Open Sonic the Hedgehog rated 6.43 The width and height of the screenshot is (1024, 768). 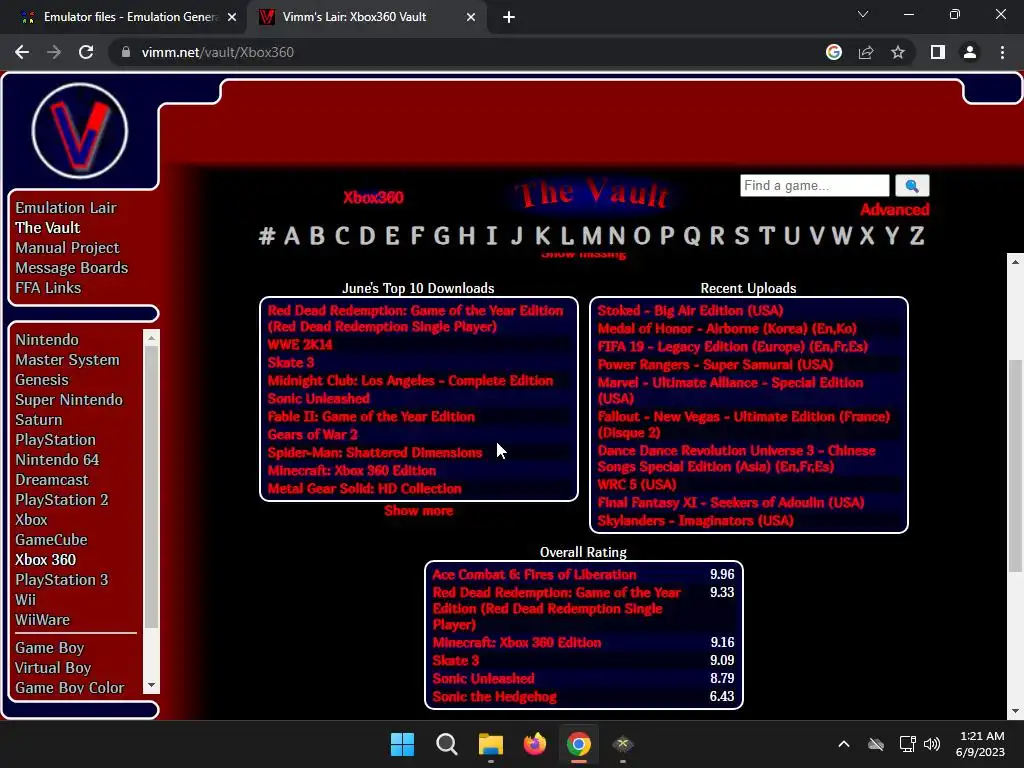click(494, 697)
